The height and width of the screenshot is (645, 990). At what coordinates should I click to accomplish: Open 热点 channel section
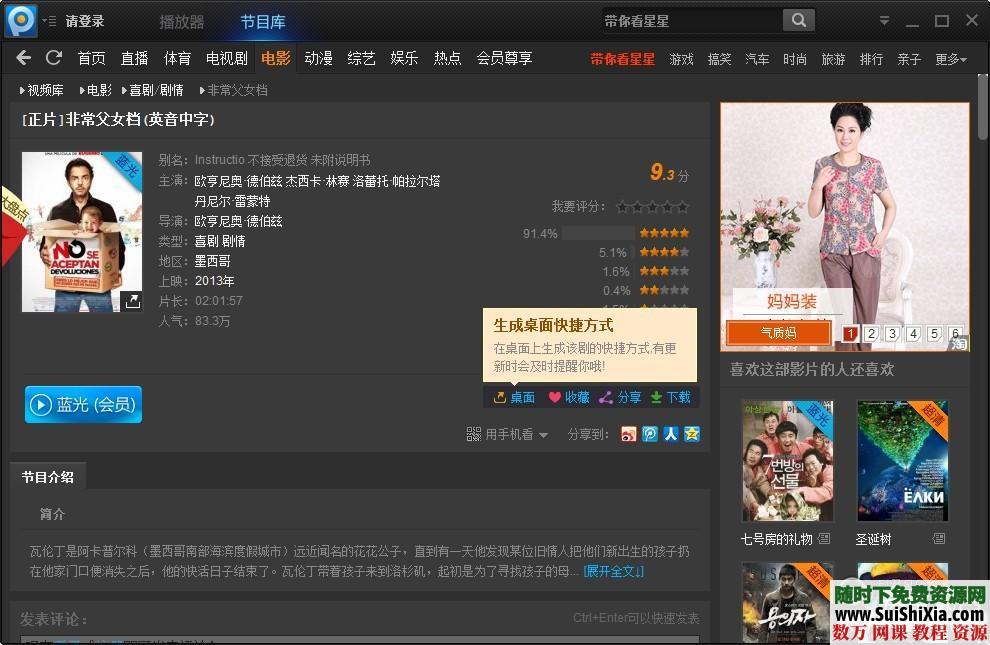pyautogui.click(x=447, y=59)
